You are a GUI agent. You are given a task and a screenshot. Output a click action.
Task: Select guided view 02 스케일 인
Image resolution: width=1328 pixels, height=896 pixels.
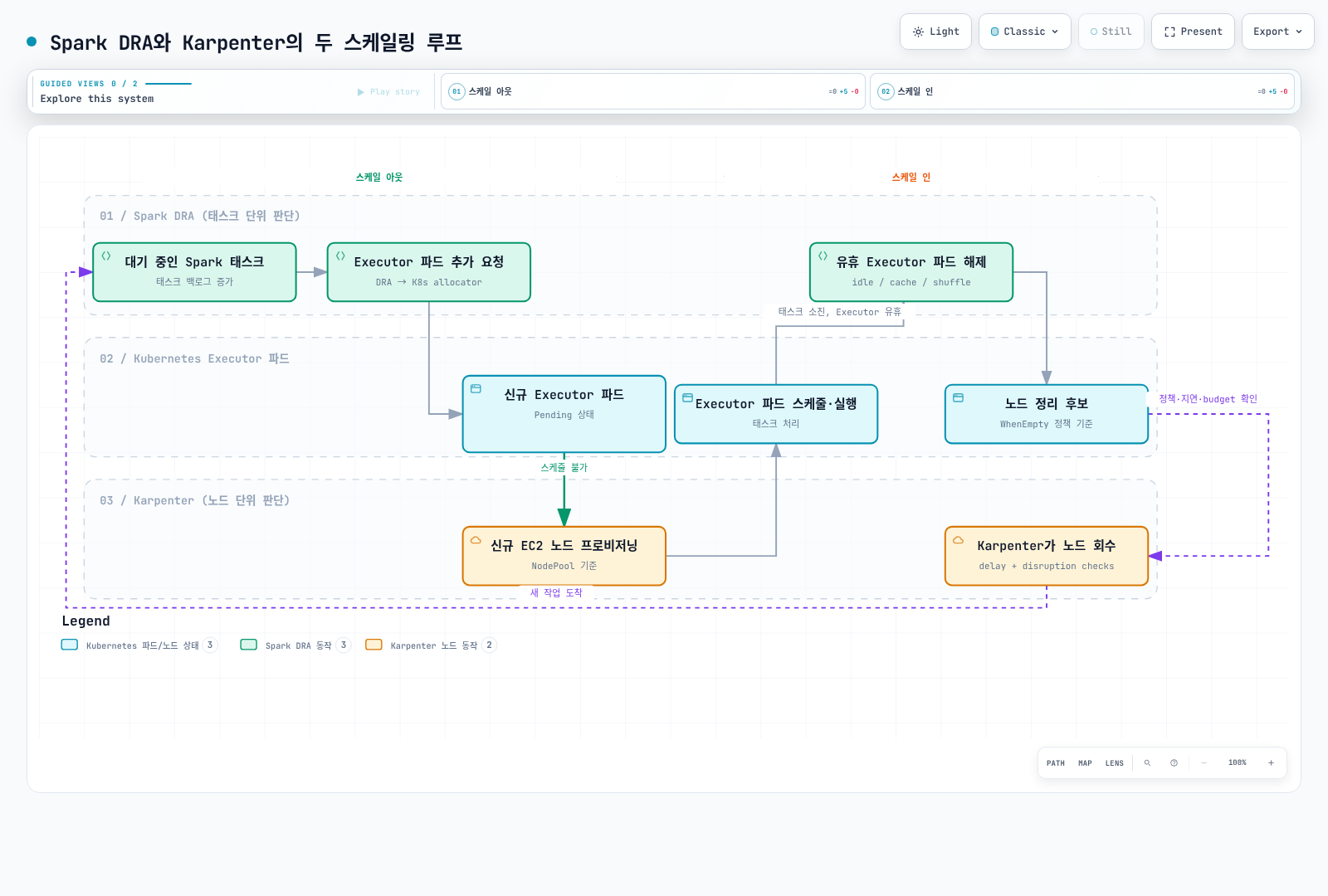pos(1082,91)
